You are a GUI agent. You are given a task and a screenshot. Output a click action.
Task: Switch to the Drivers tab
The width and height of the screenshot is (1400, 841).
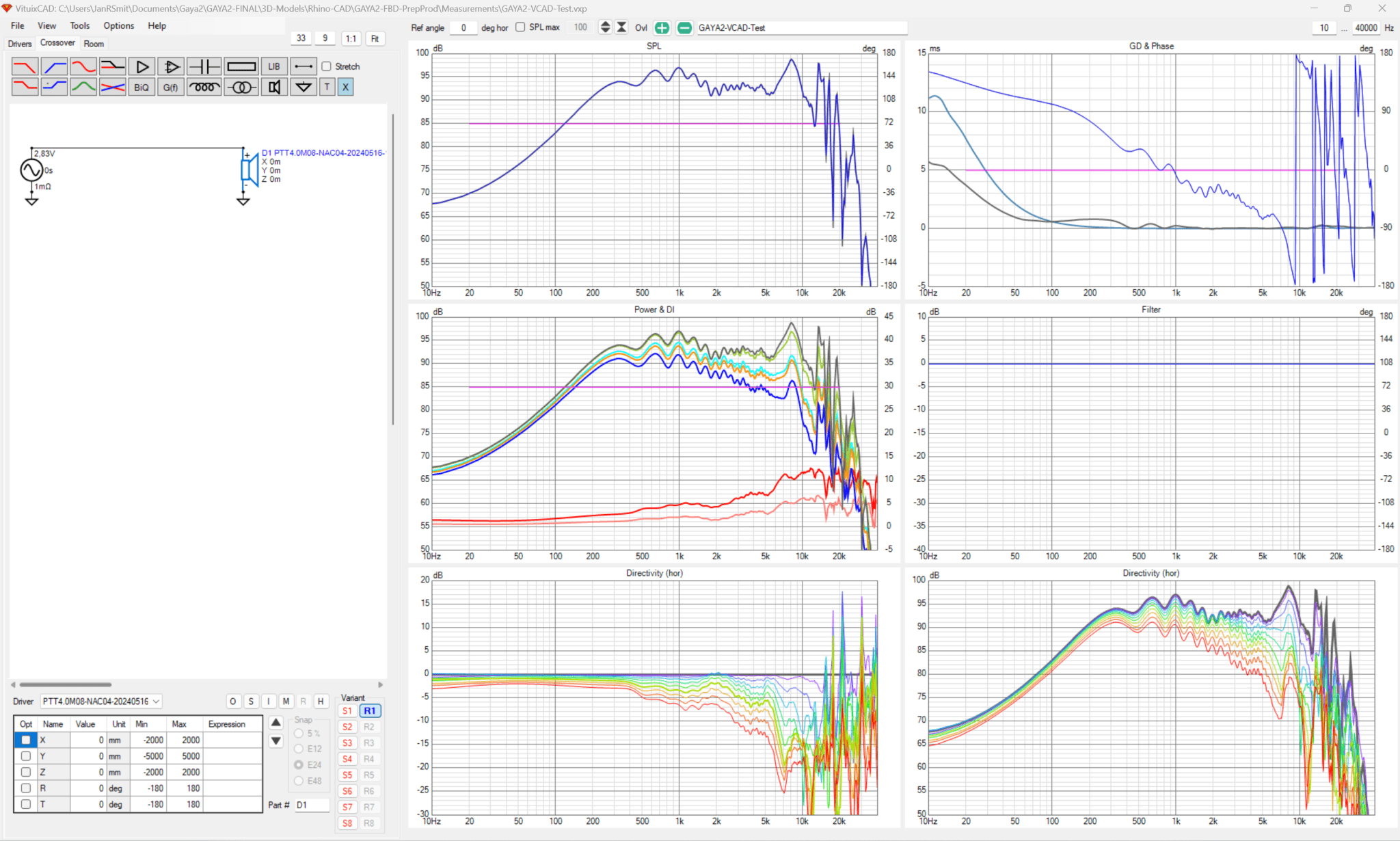(x=20, y=44)
